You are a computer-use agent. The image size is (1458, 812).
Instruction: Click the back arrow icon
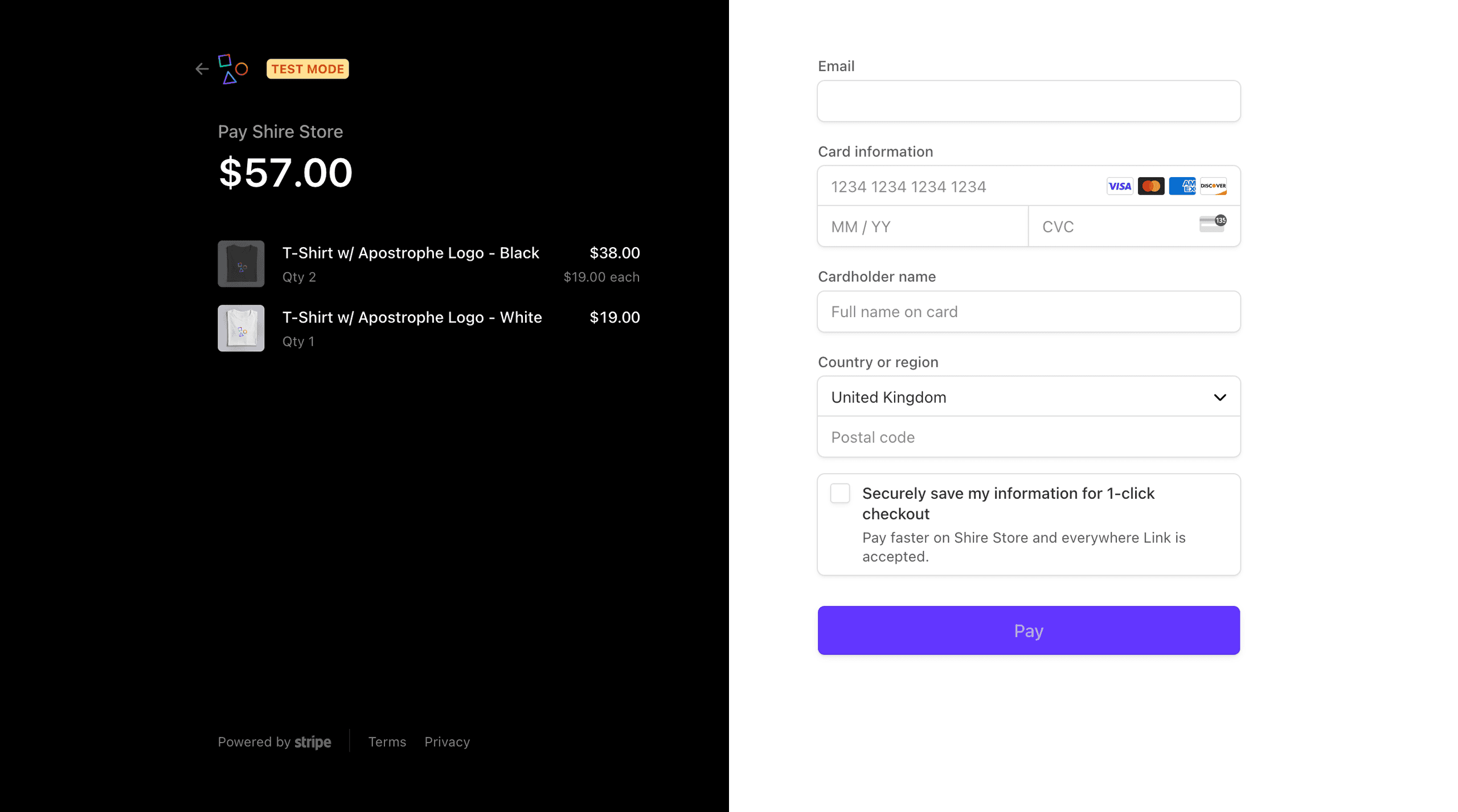[202, 69]
